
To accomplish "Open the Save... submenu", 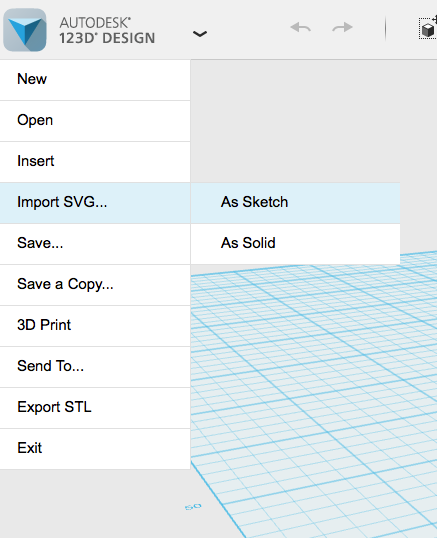I will (x=95, y=244).
